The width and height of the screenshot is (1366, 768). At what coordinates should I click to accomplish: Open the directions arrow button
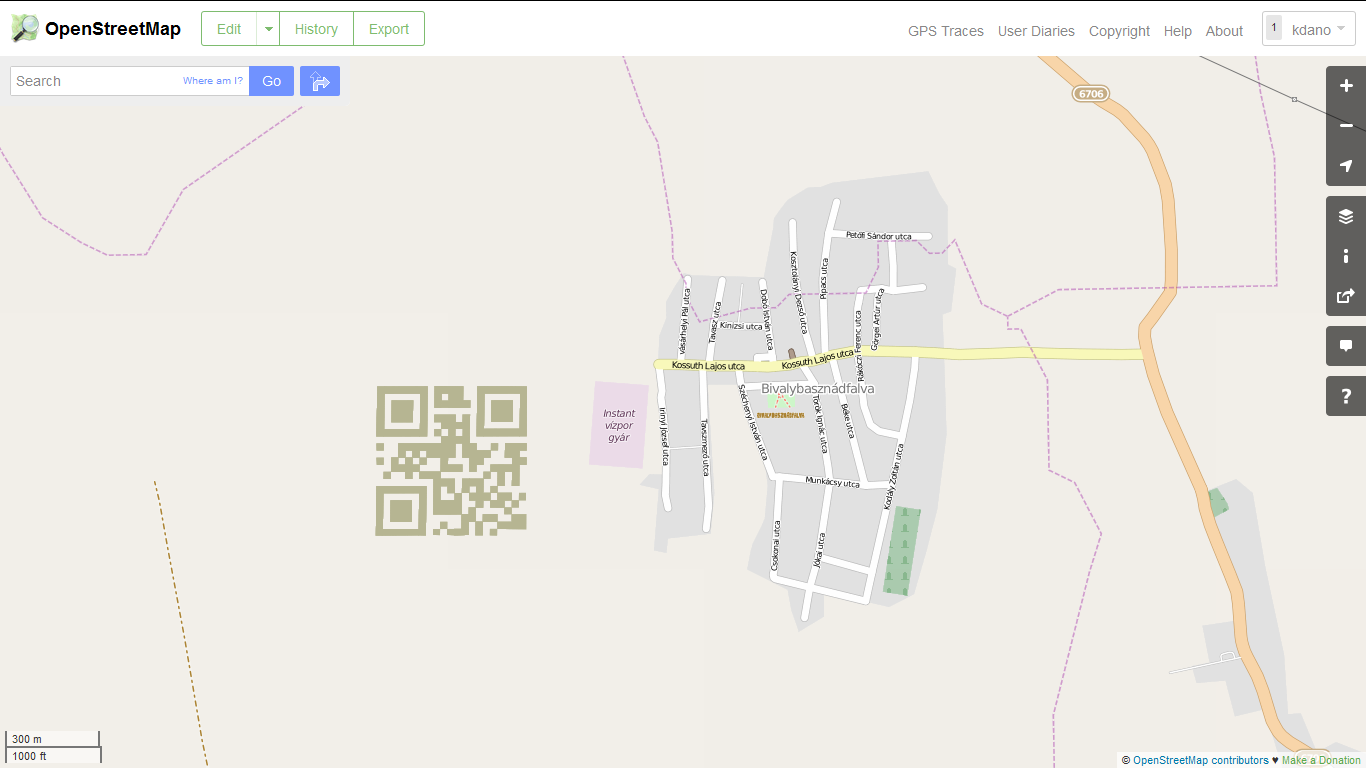(x=320, y=81)
